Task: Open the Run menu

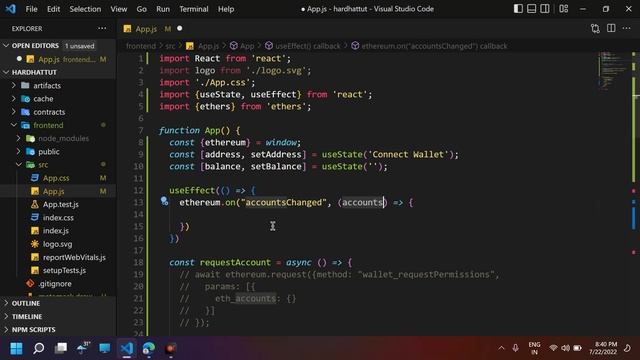Action: (162, 9)
